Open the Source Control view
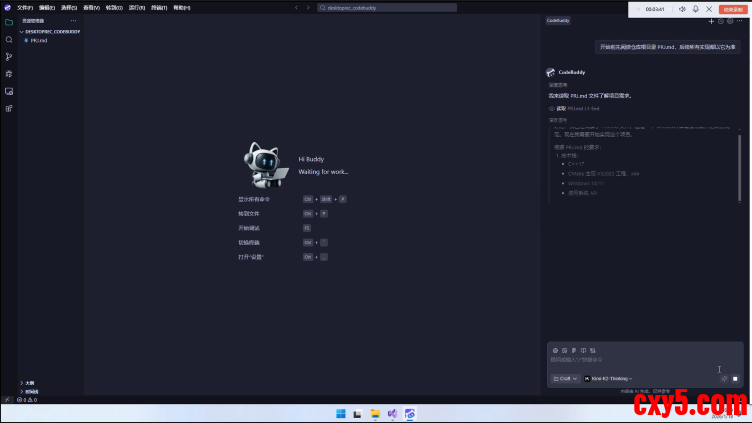 click(x=9, y=57)
